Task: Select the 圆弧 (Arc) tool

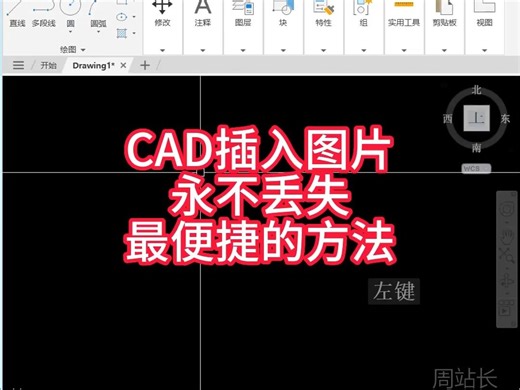Action: pyautogui.click(x=98, y=13)
